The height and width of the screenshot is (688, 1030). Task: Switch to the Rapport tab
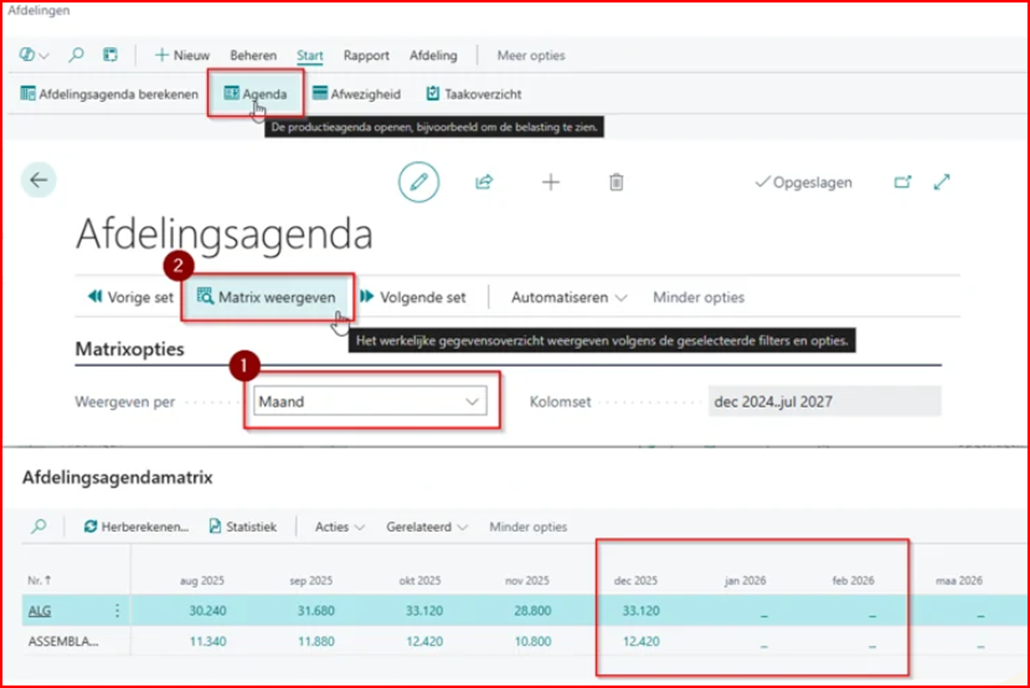tap(366, 55)
